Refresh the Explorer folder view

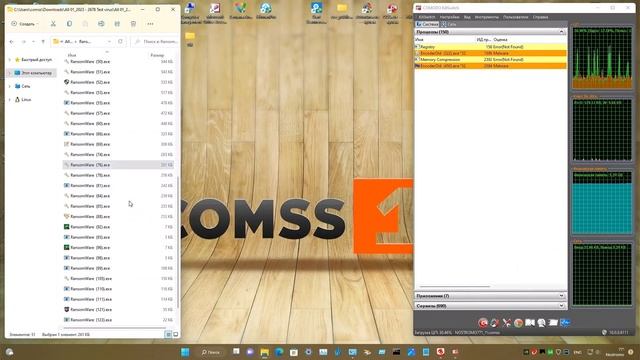[x=120, y=42]
